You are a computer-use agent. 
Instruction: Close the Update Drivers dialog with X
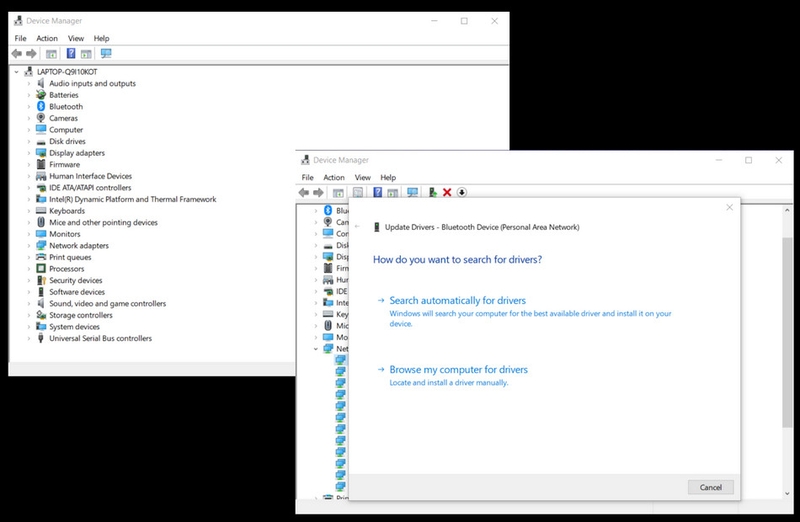coord(730,207)
